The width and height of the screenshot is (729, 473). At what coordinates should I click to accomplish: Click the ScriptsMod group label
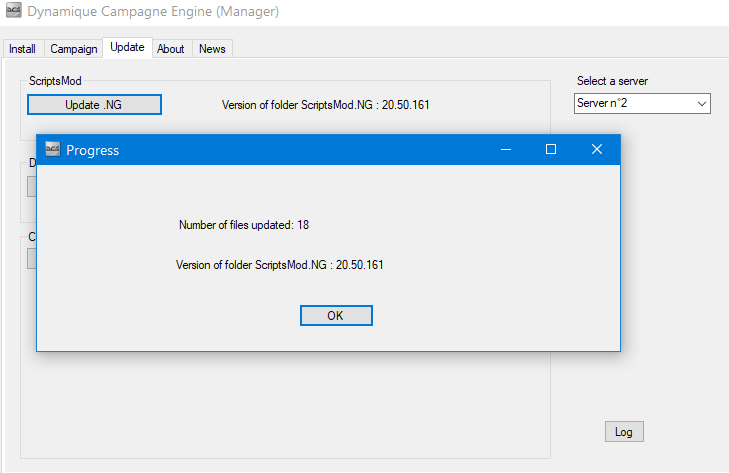pos(55,81)
